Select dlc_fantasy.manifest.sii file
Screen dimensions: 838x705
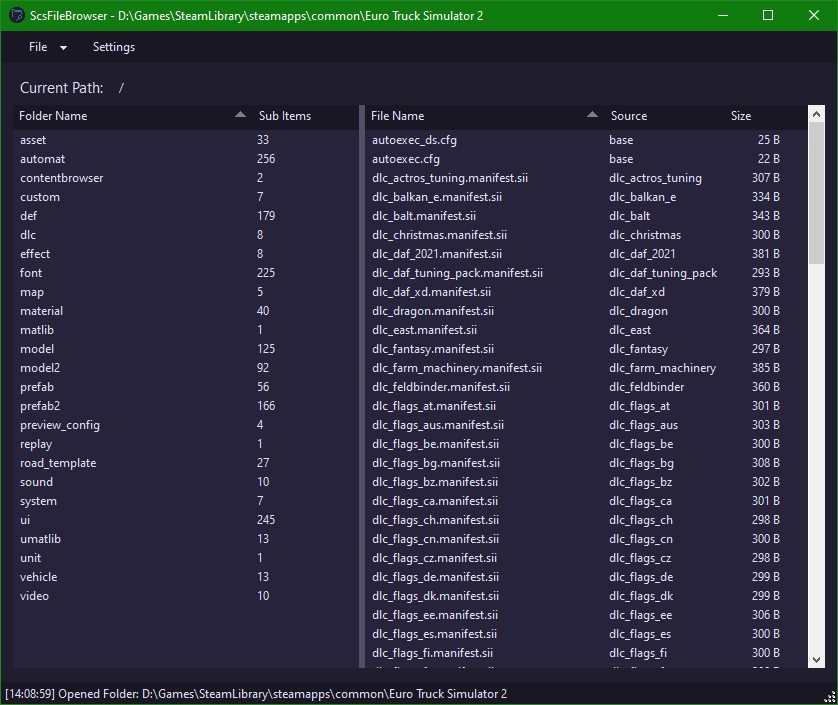point(587,349)
